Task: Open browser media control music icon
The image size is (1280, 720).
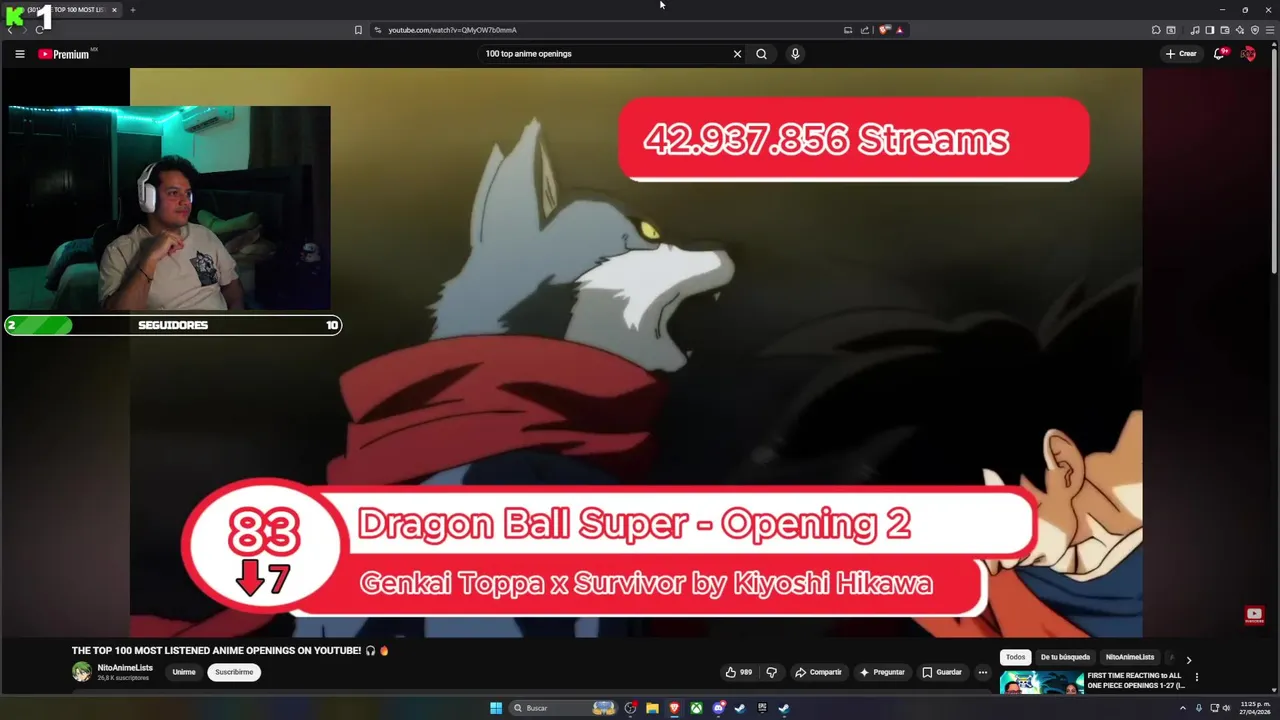Action: (1195, 30)
